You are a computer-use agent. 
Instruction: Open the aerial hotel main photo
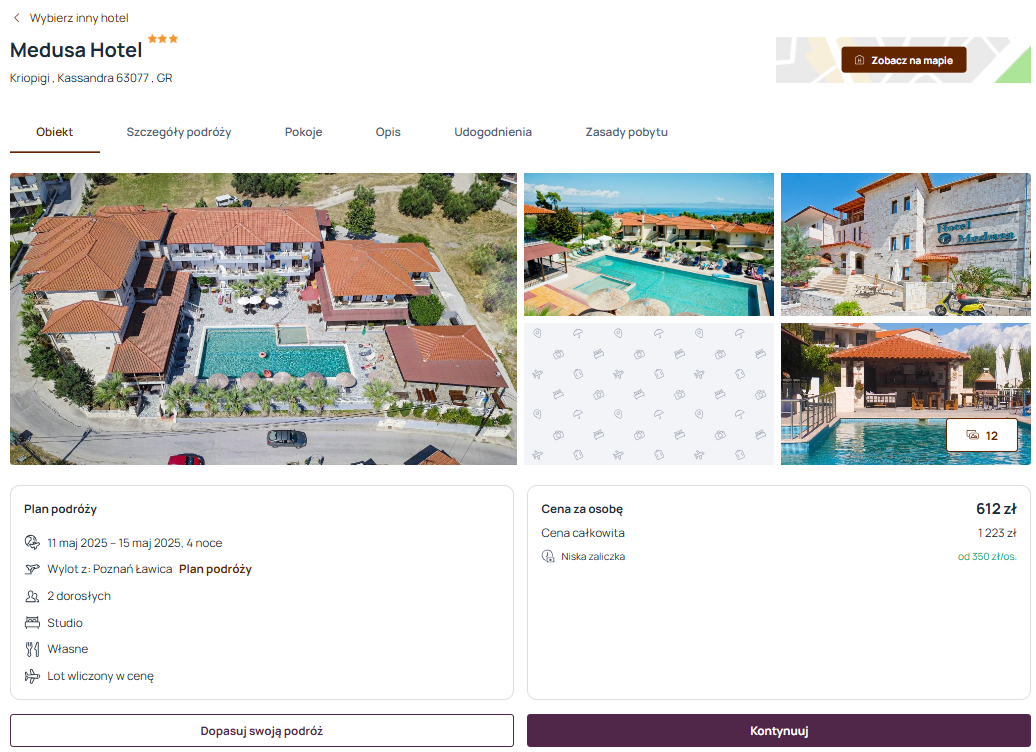tap(264, 319)
